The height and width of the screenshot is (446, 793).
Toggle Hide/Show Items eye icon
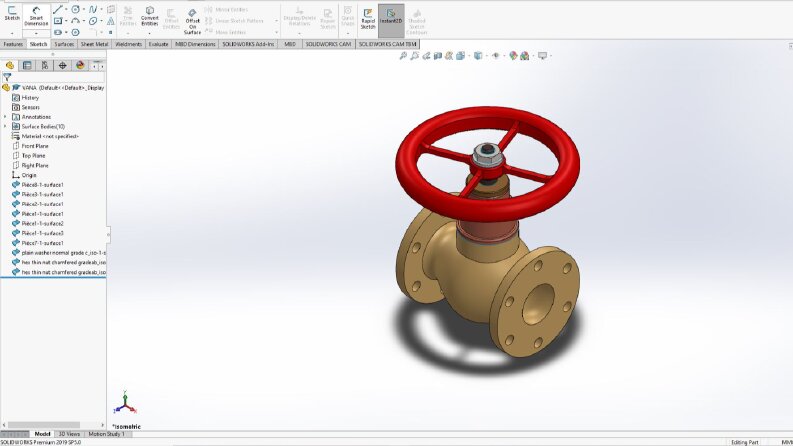tap(496, 56)
